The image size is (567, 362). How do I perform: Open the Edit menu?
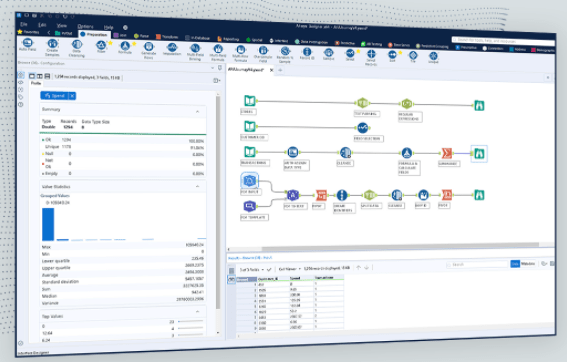pos(42,25)
